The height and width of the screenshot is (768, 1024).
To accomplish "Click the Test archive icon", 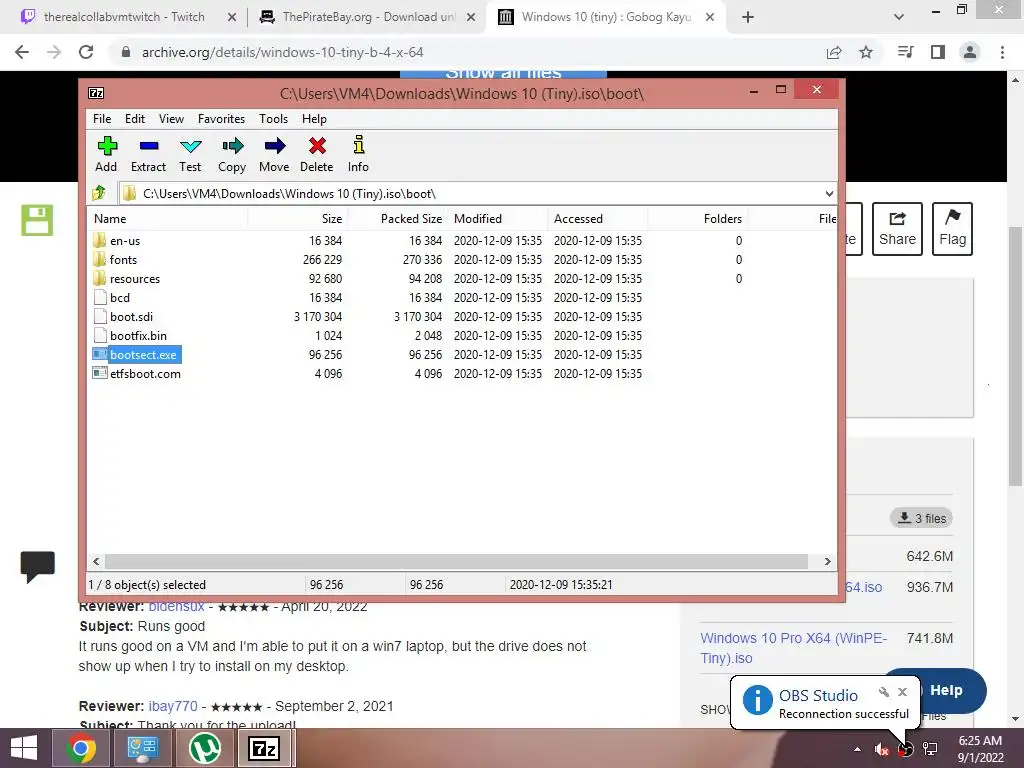I will click(190, 154).
